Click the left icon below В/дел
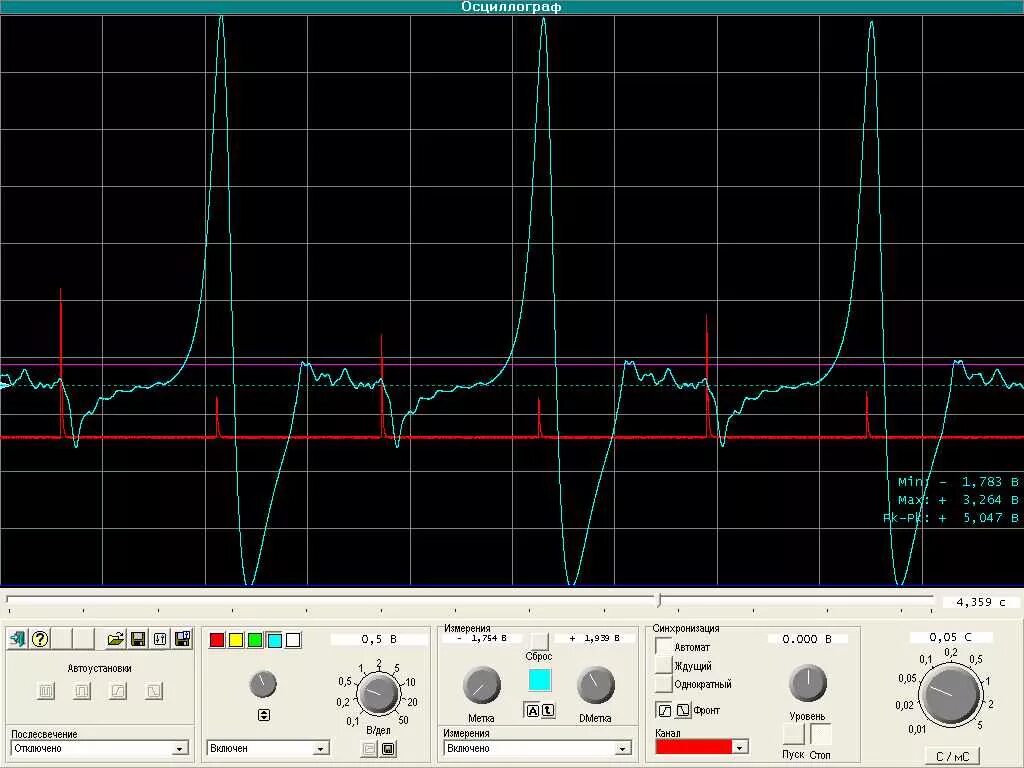 (x=370, y=748)
